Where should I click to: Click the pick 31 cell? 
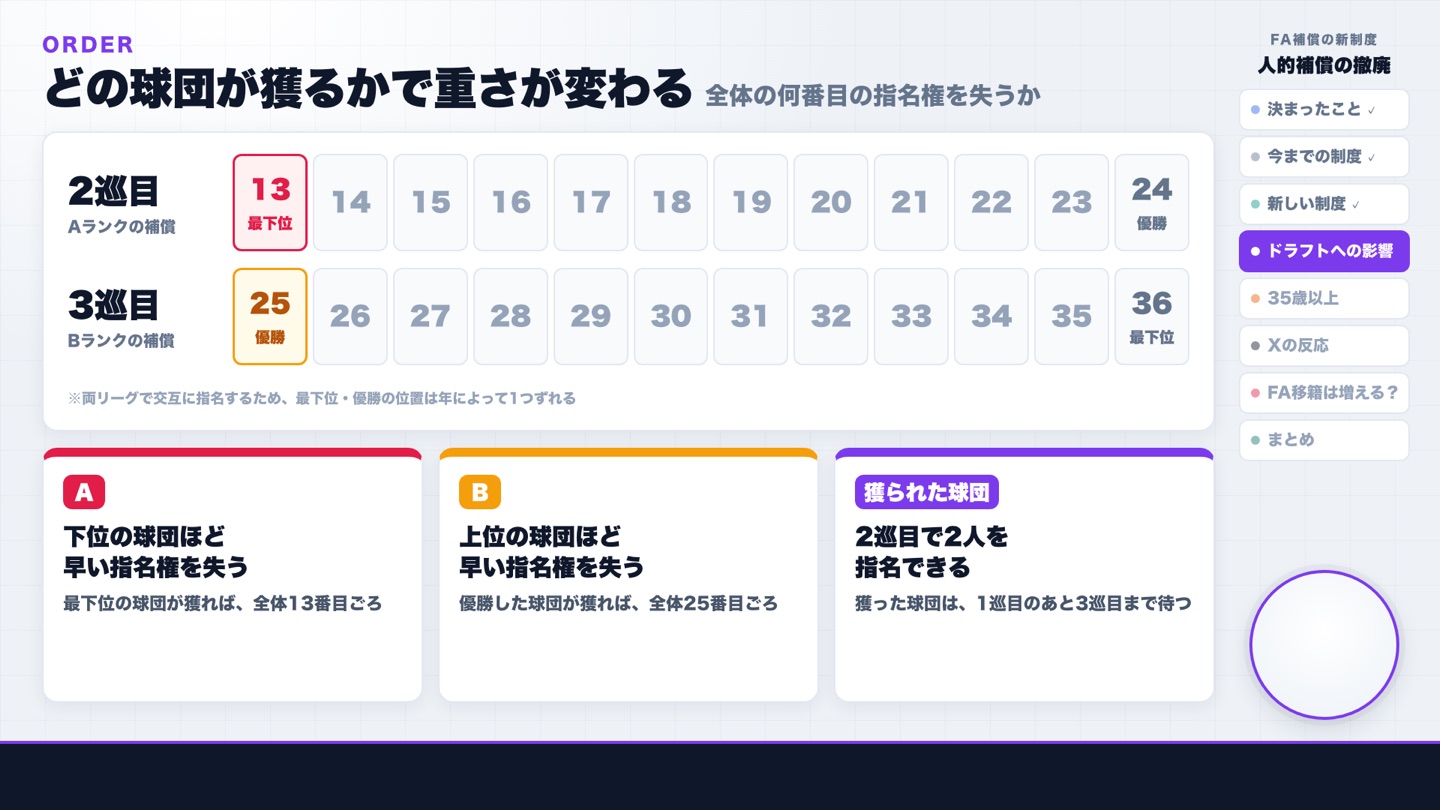pos(751,316)
